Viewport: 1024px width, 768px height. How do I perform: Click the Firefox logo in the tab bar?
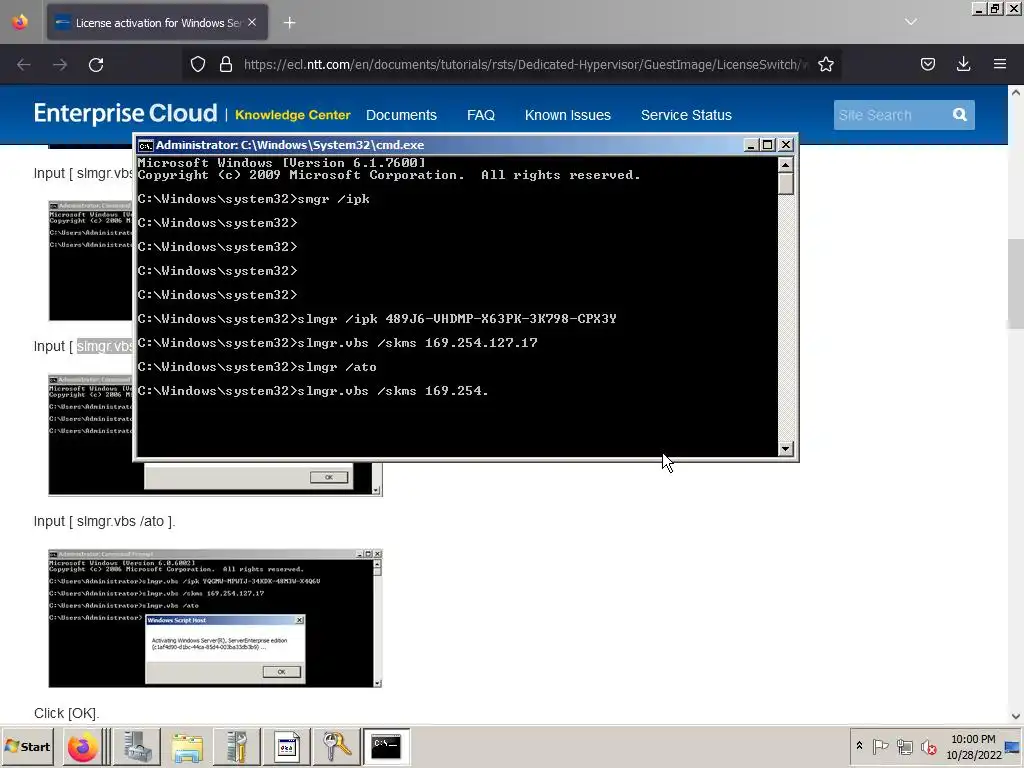[20, 22]
